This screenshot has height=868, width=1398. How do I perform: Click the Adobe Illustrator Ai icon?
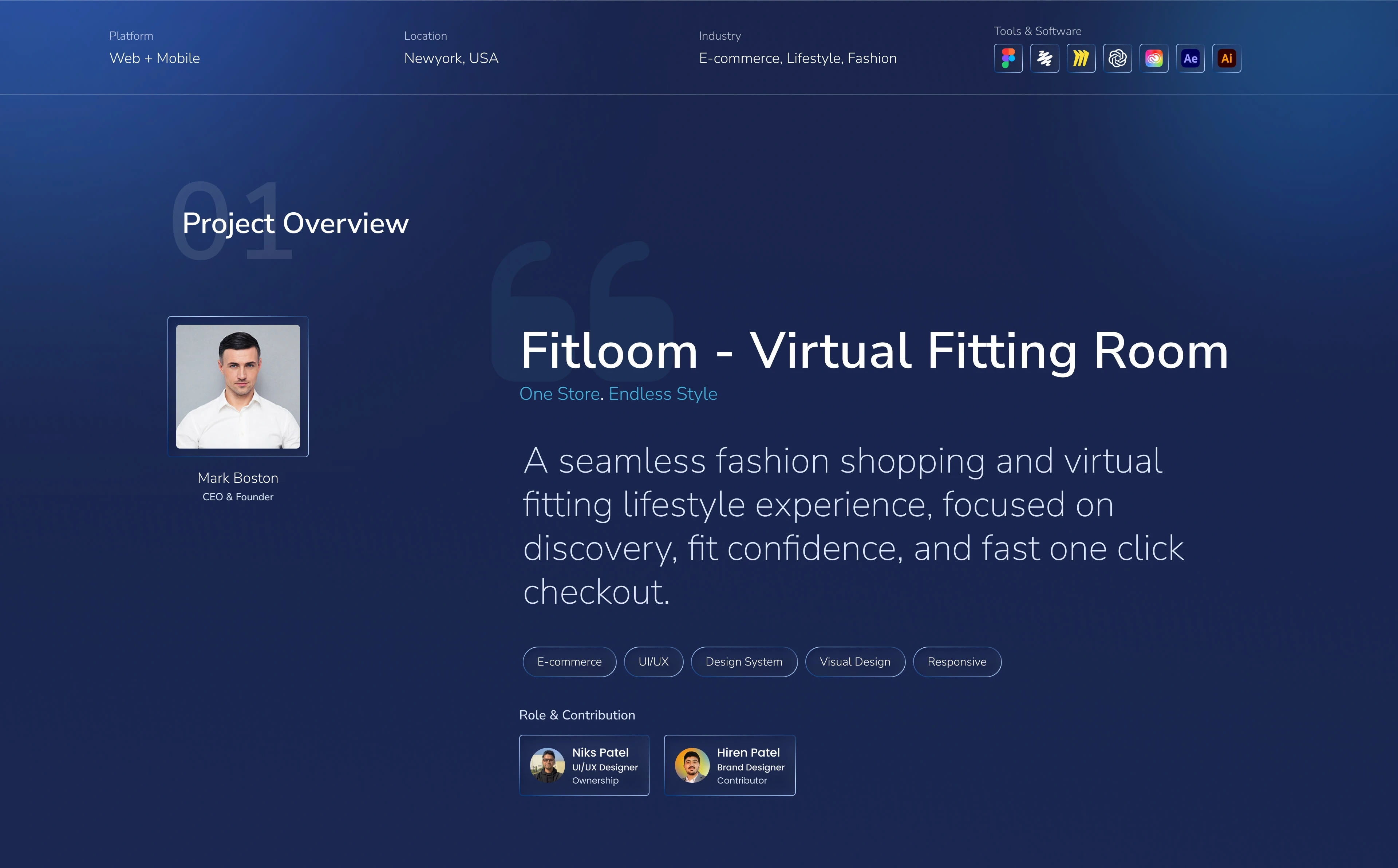point(1227,58)
